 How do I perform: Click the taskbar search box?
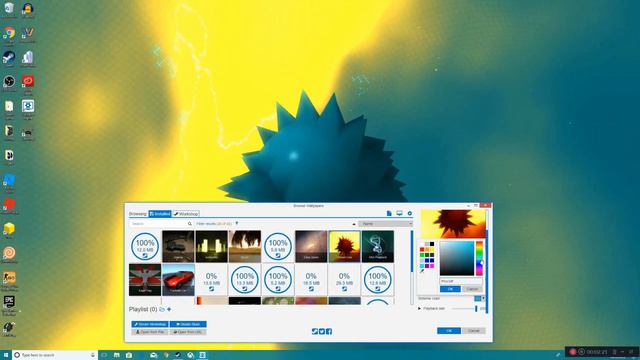(54, 355)
